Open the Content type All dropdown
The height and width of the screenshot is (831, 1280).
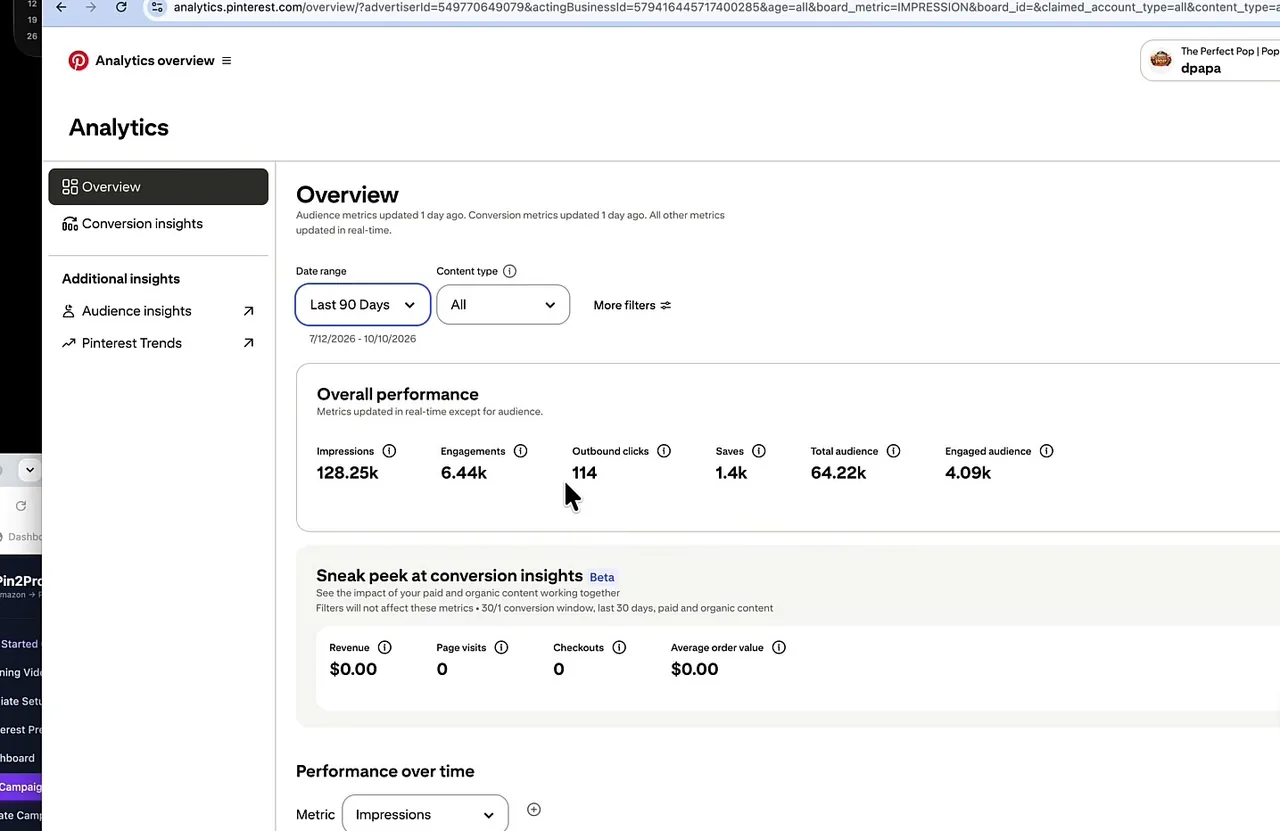pyautogui.click(x=503, y=305)
